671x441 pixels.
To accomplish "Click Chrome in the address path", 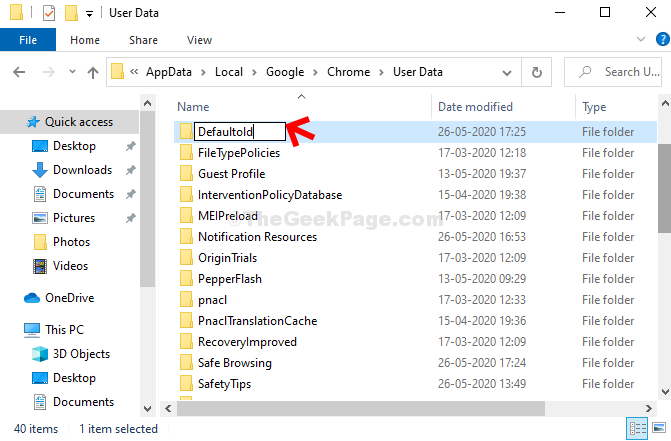I will pyautogui.click(x=348, y=72).
